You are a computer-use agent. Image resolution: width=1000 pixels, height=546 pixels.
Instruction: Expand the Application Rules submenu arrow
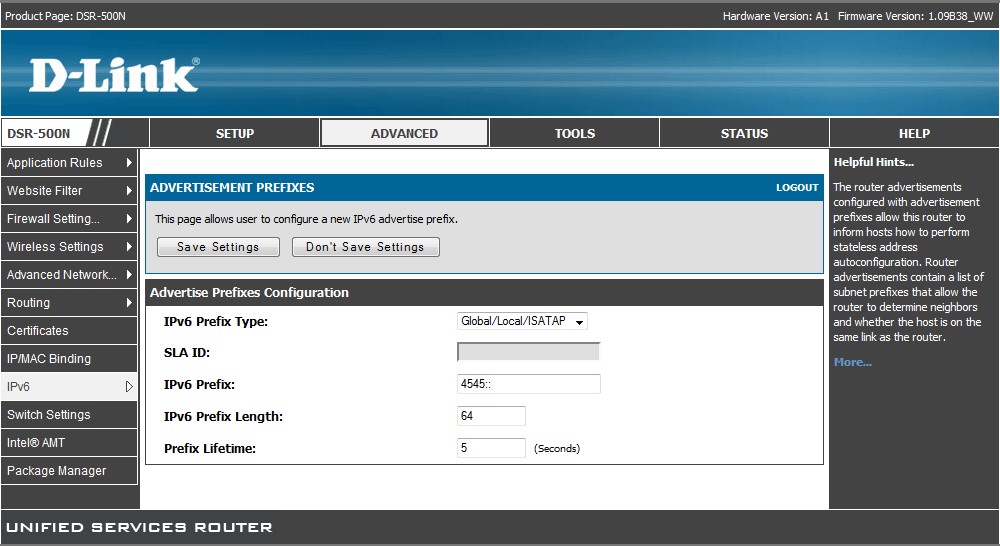[x=129, y=163]
